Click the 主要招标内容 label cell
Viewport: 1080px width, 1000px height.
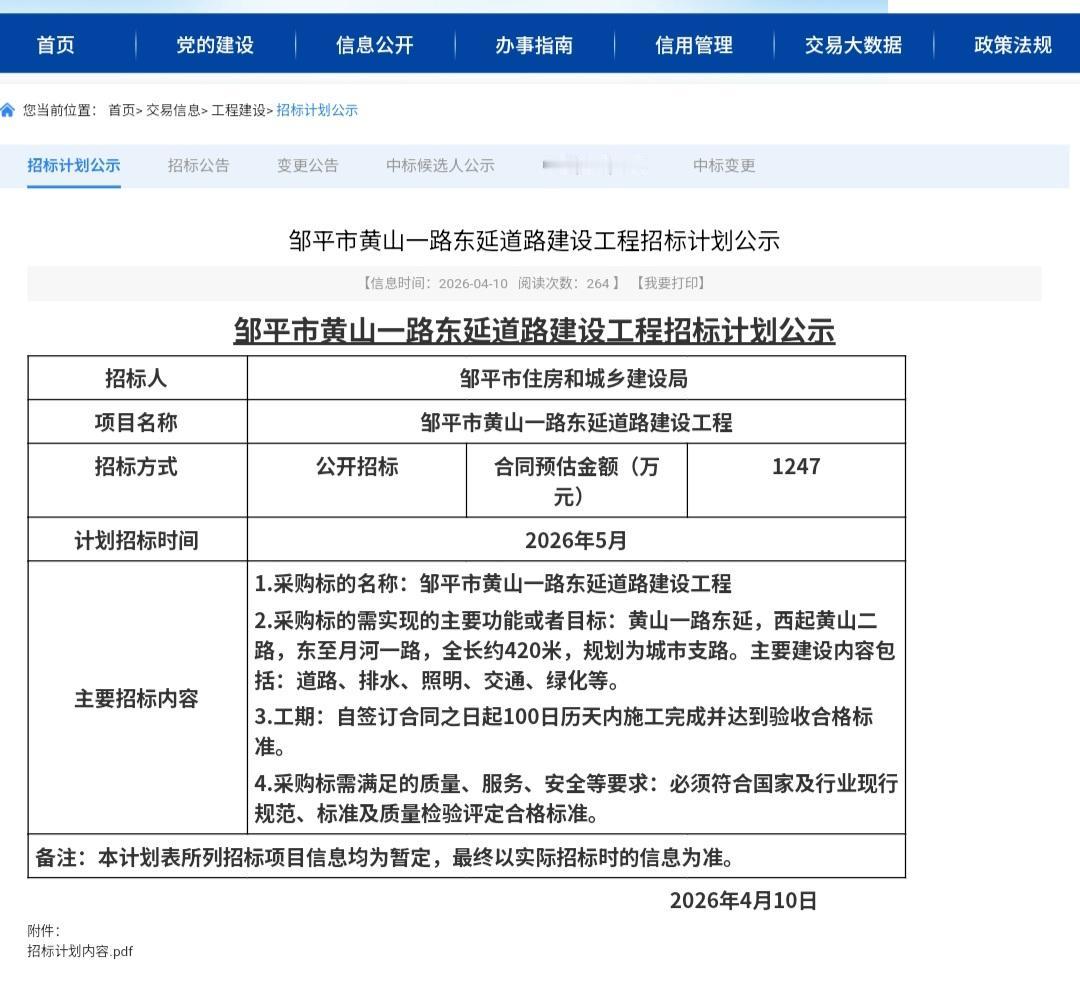(137, 698)
